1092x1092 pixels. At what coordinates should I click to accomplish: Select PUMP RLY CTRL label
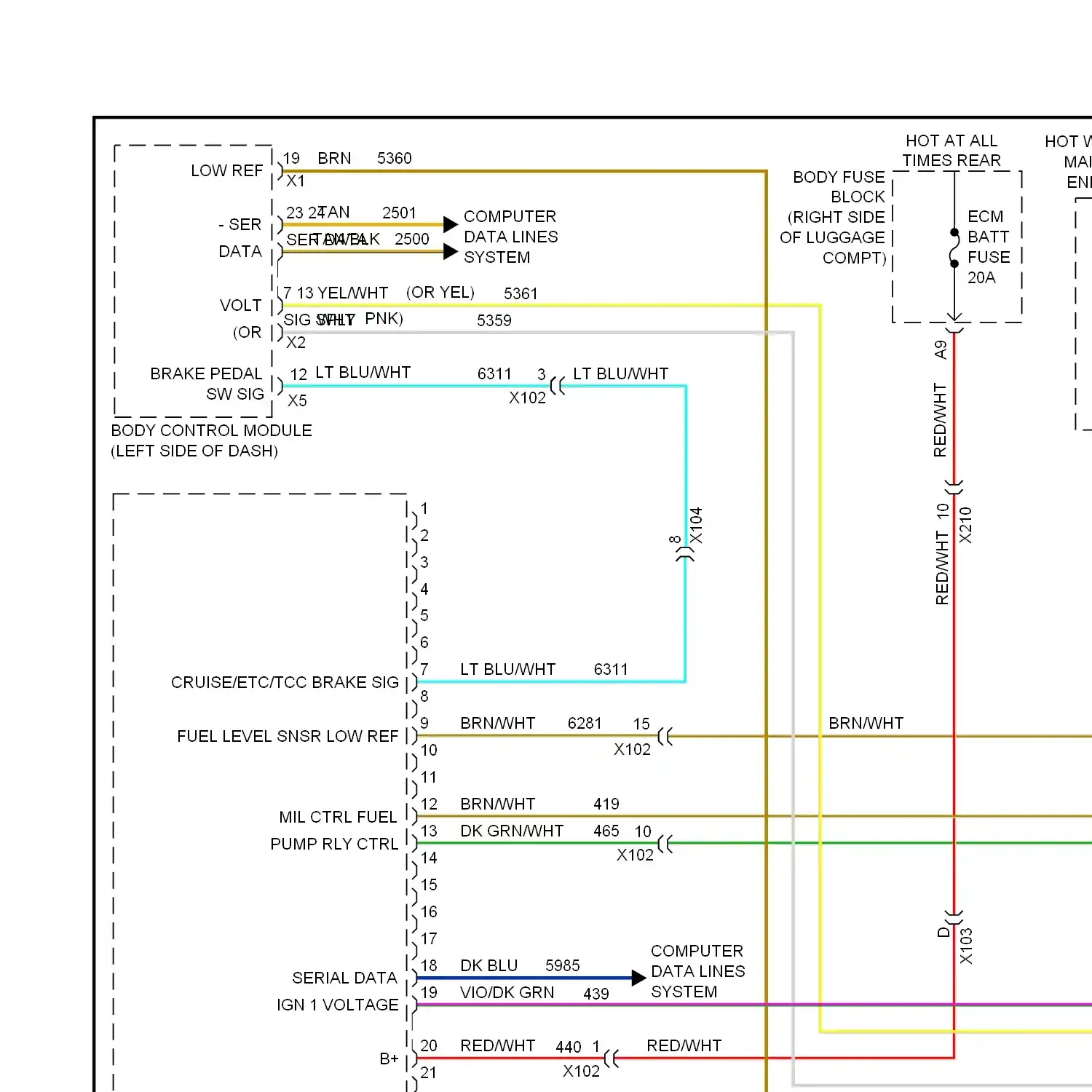point(334,844)
